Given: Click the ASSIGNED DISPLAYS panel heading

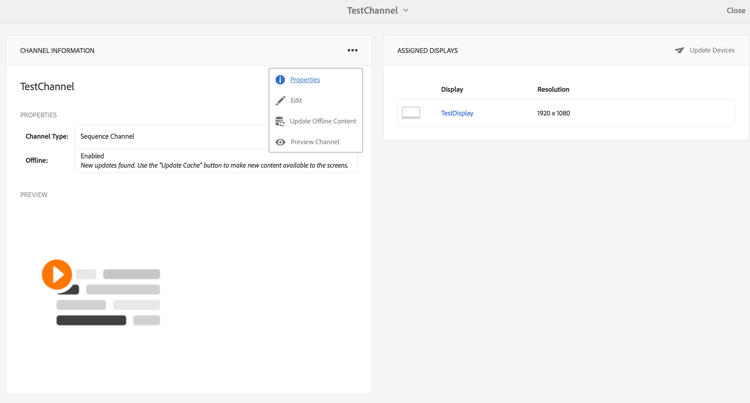Looking at the screenshot, I should click(427, 51).
